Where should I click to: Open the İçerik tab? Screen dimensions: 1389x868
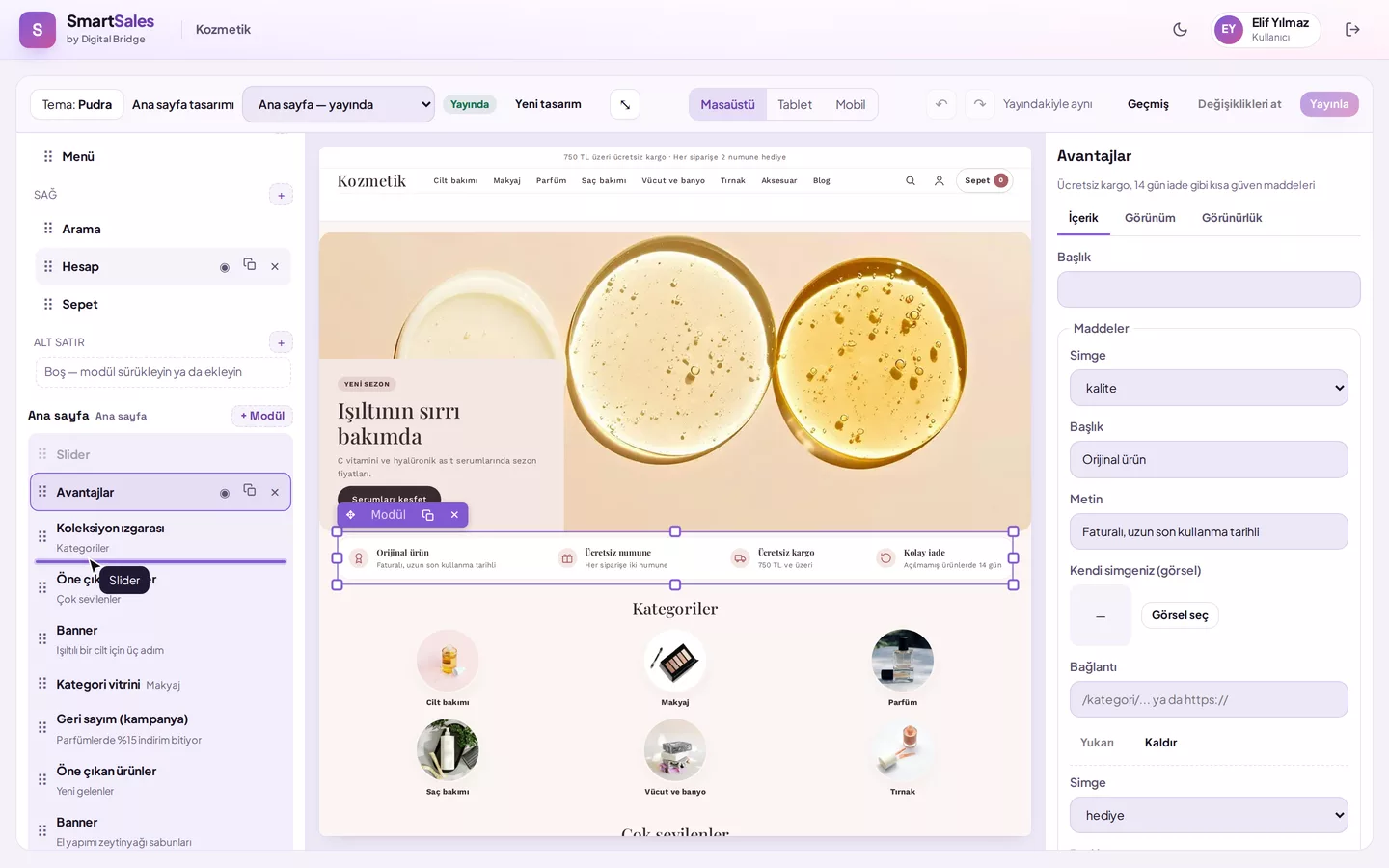point(1083,218)
